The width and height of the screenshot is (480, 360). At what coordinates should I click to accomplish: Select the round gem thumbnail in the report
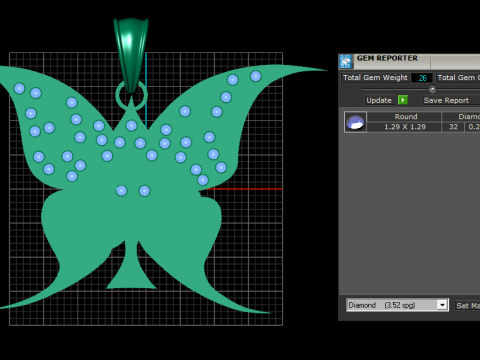(x=355, y=122)
